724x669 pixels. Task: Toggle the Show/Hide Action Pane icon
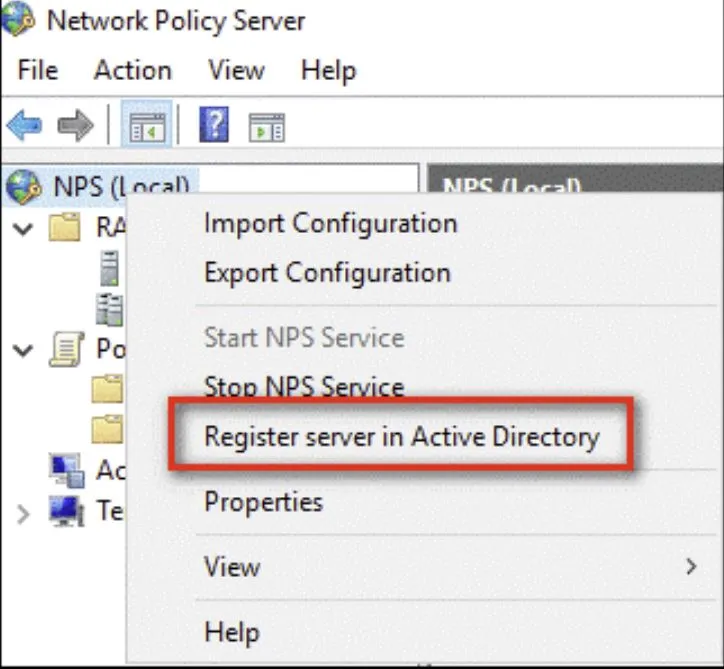click(267, 127)
